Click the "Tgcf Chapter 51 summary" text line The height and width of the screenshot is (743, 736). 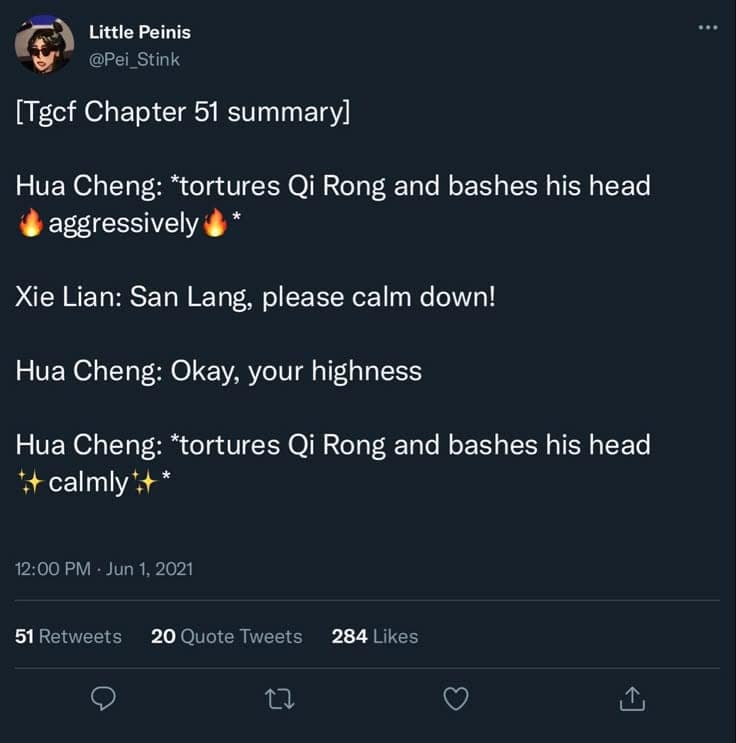183,111
